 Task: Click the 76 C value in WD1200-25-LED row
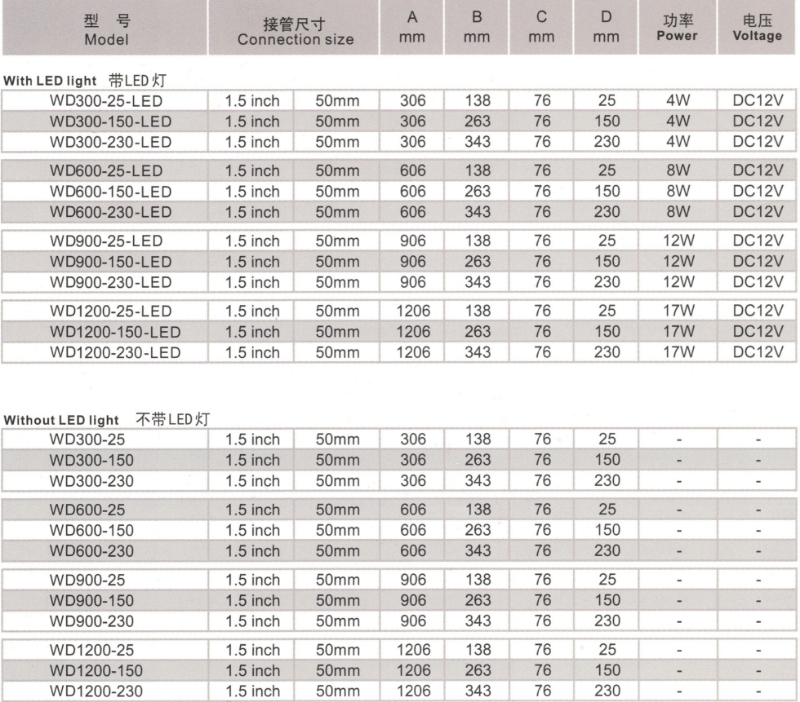click(x=542, y=311)
